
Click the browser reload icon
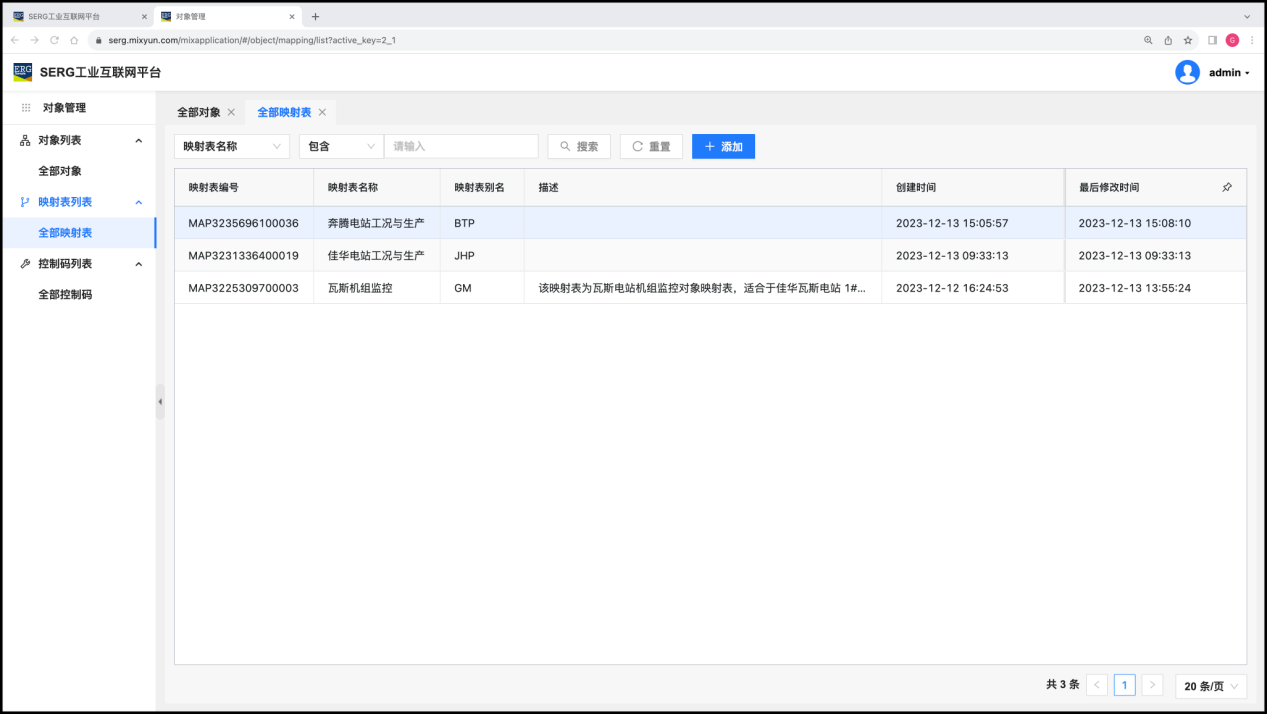pyautogui.click(x=54, y=40)
